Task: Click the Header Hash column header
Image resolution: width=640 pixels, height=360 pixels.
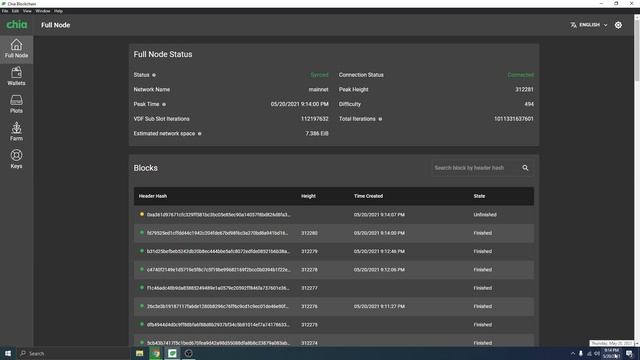Action: pyautogui.click(x=153, y=196)
